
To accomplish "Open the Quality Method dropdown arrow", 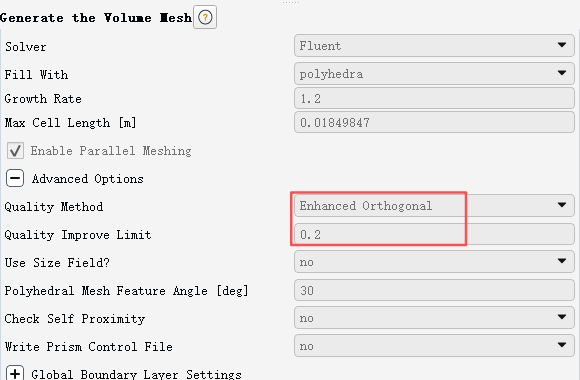I will point(562,205).
